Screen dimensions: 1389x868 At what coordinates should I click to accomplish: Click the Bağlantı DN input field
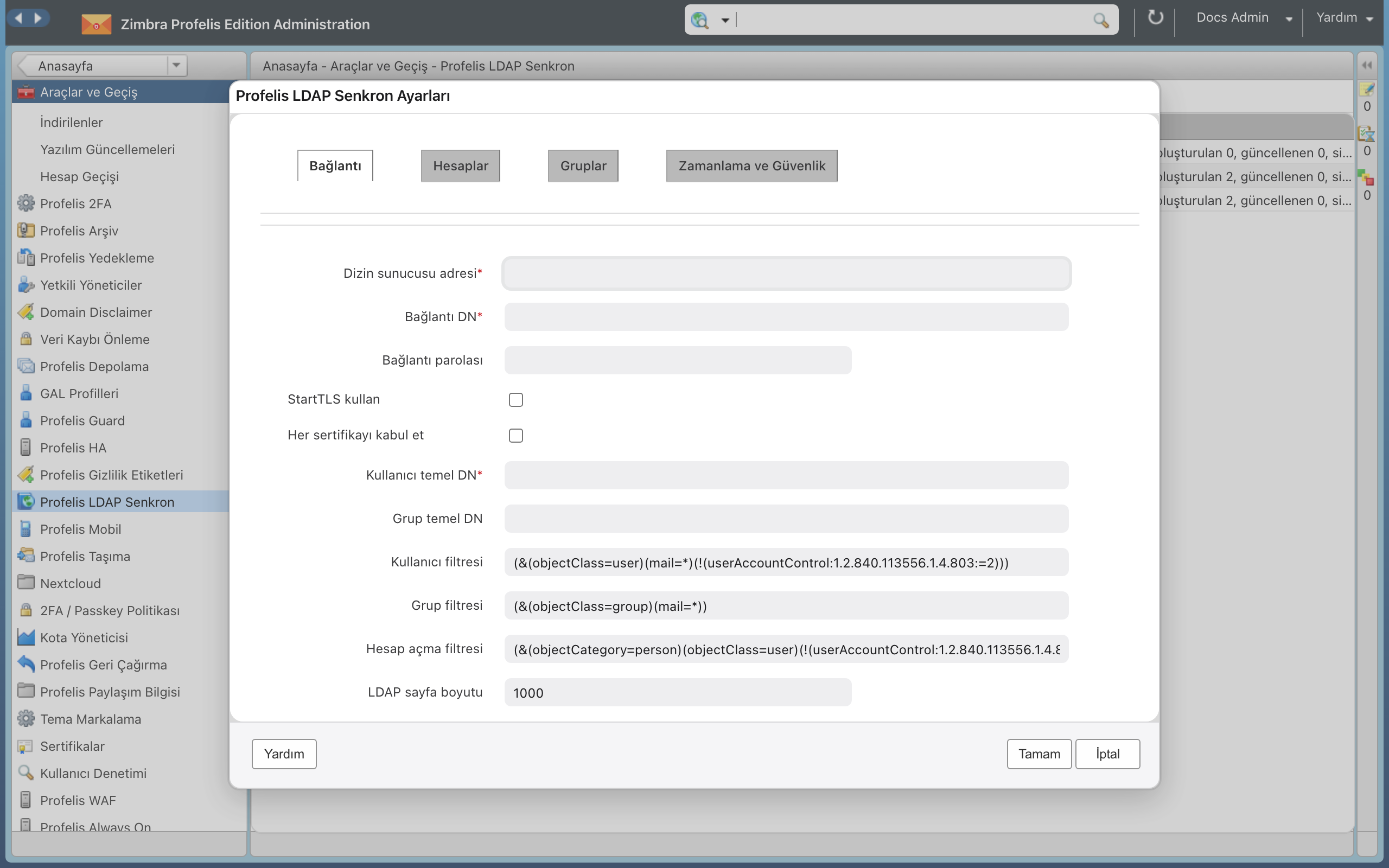coord(786,317)
